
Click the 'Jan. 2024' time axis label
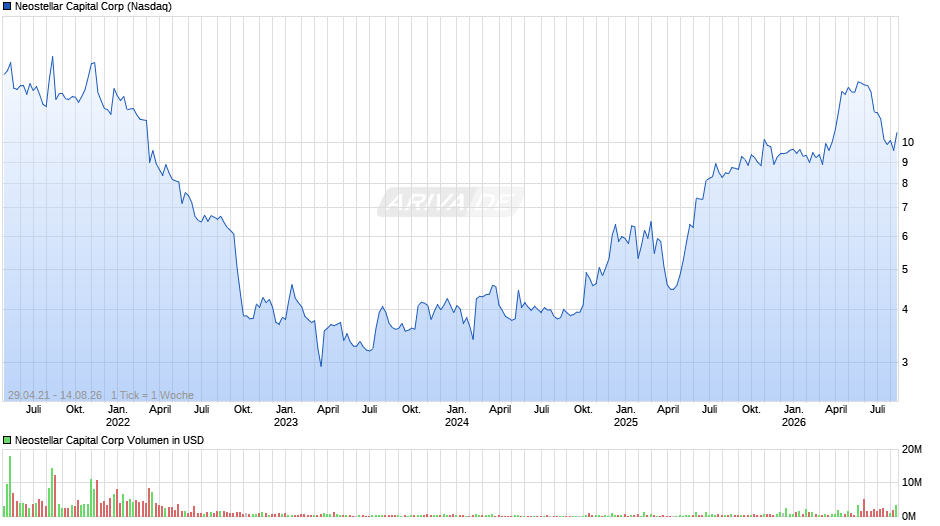click(x=456, y=416)
